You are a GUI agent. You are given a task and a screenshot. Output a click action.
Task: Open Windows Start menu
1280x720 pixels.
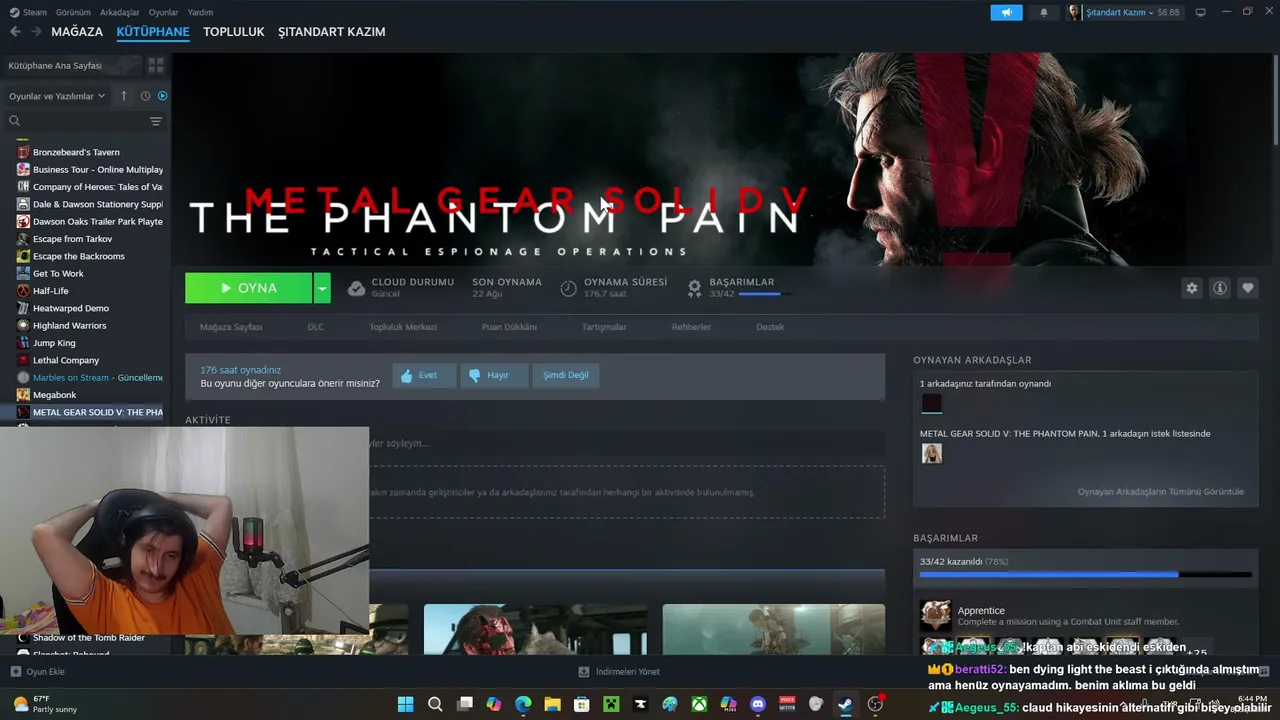tap(405, 704)
